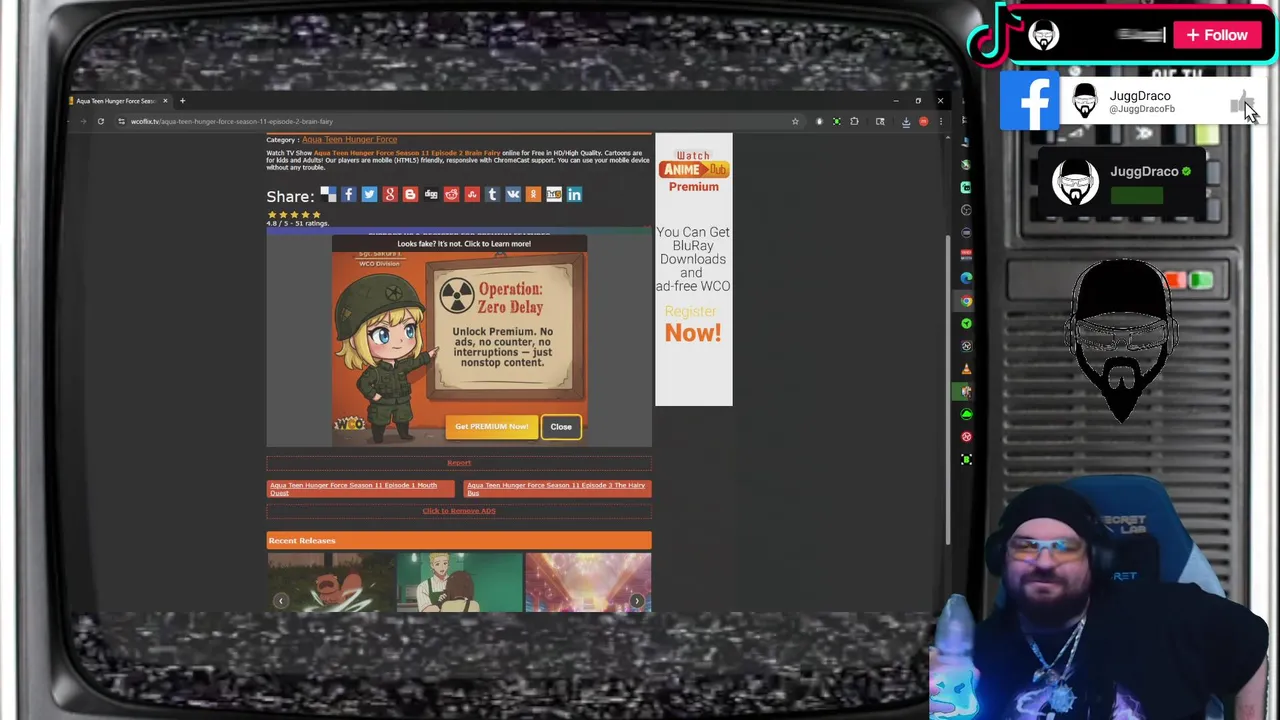Open the second Recent Releases thumbnail
Image resolution: width=1280 pixels, height=720 pixels.
pyautogui.click(x=459, y=582)
